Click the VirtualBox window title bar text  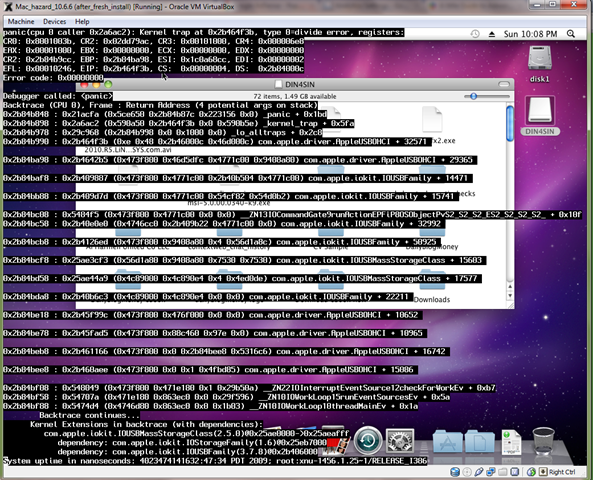[x=125, y=7]
